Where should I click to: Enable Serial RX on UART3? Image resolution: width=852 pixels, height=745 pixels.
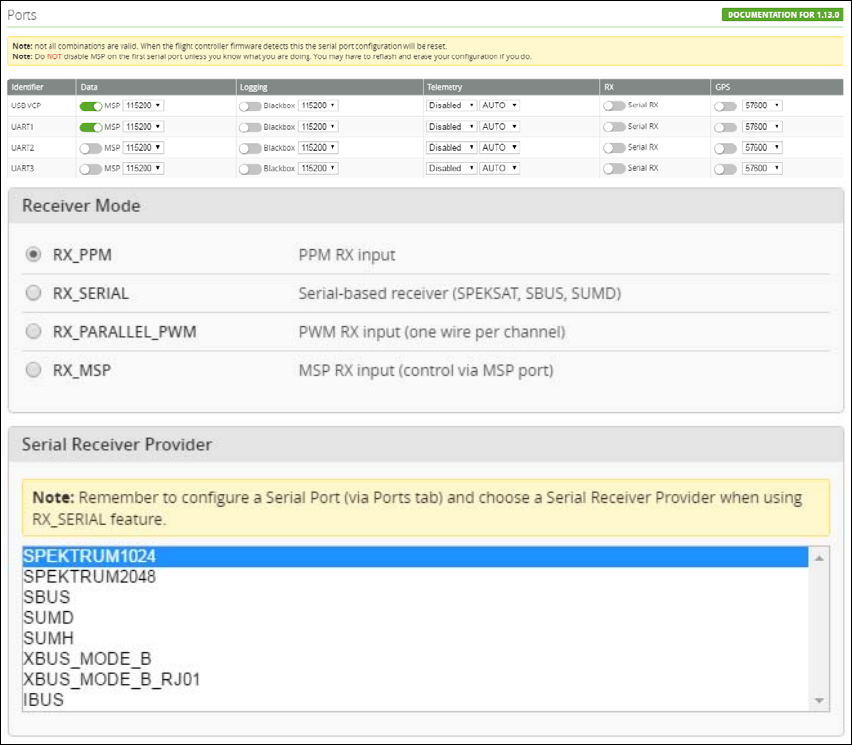pyautogui.click(x=613, y=169)
